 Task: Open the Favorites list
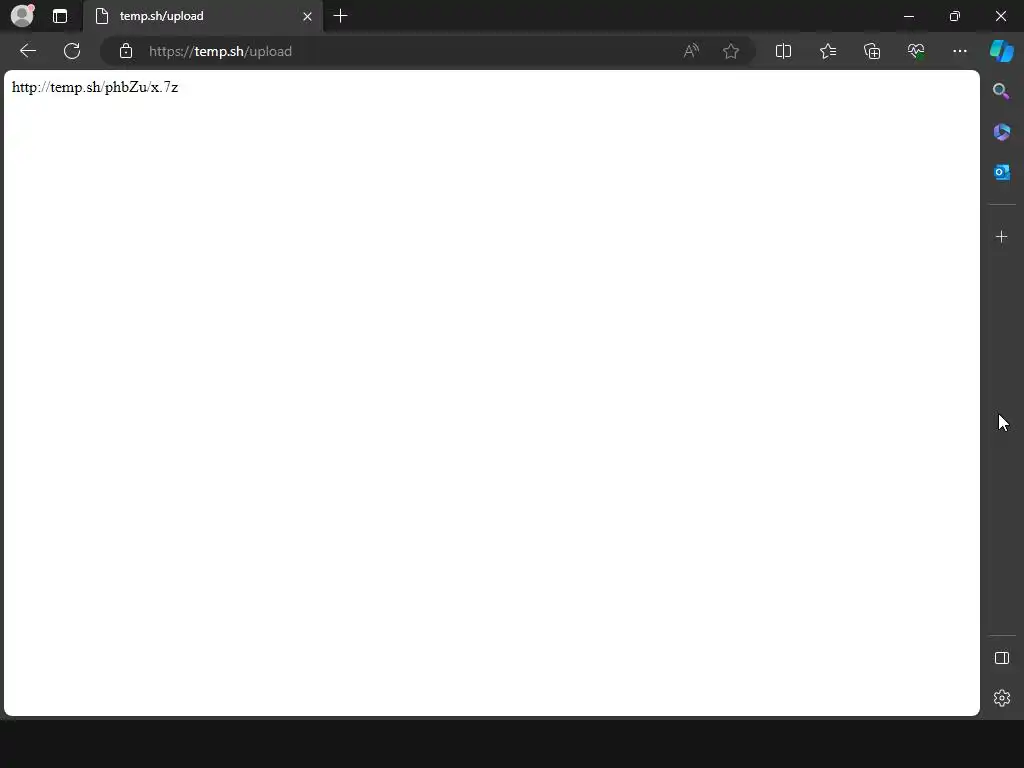(827, 51)
